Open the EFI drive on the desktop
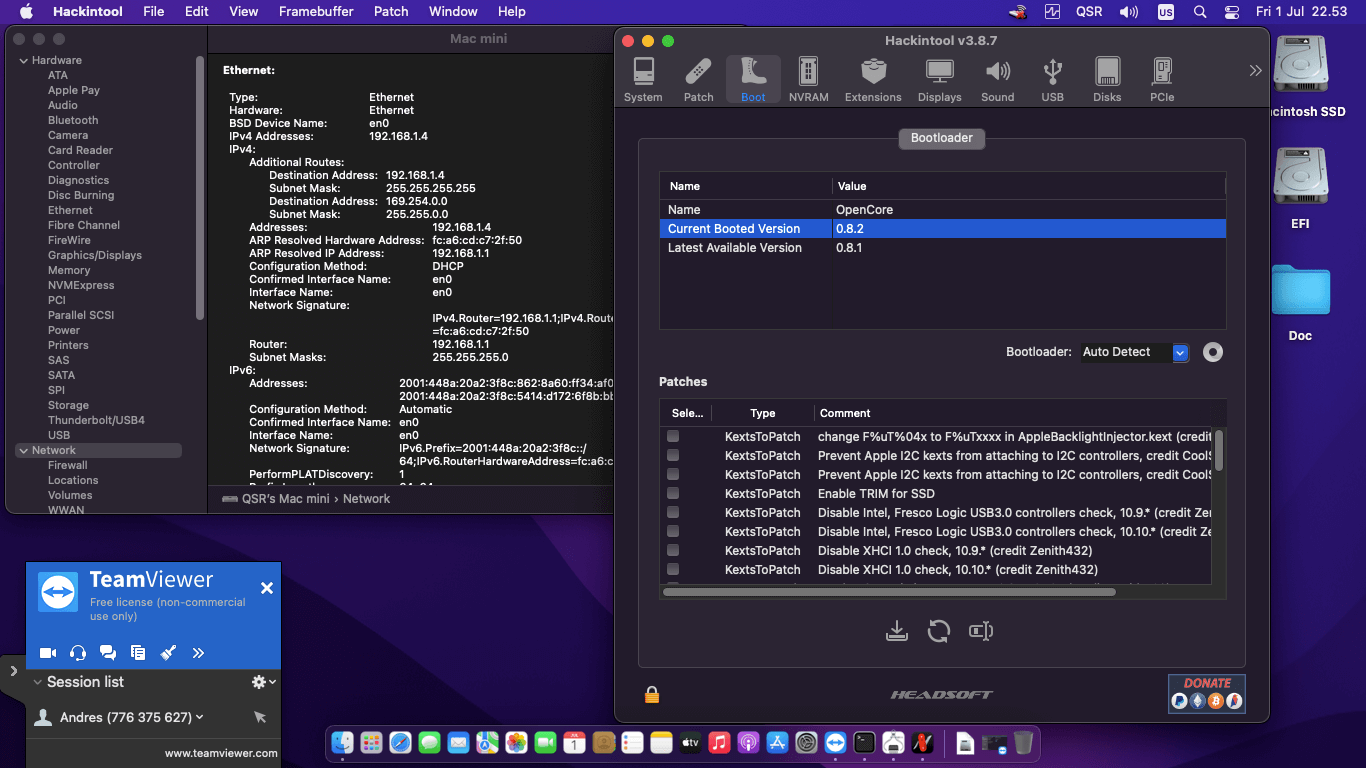 coord(1300,188)
